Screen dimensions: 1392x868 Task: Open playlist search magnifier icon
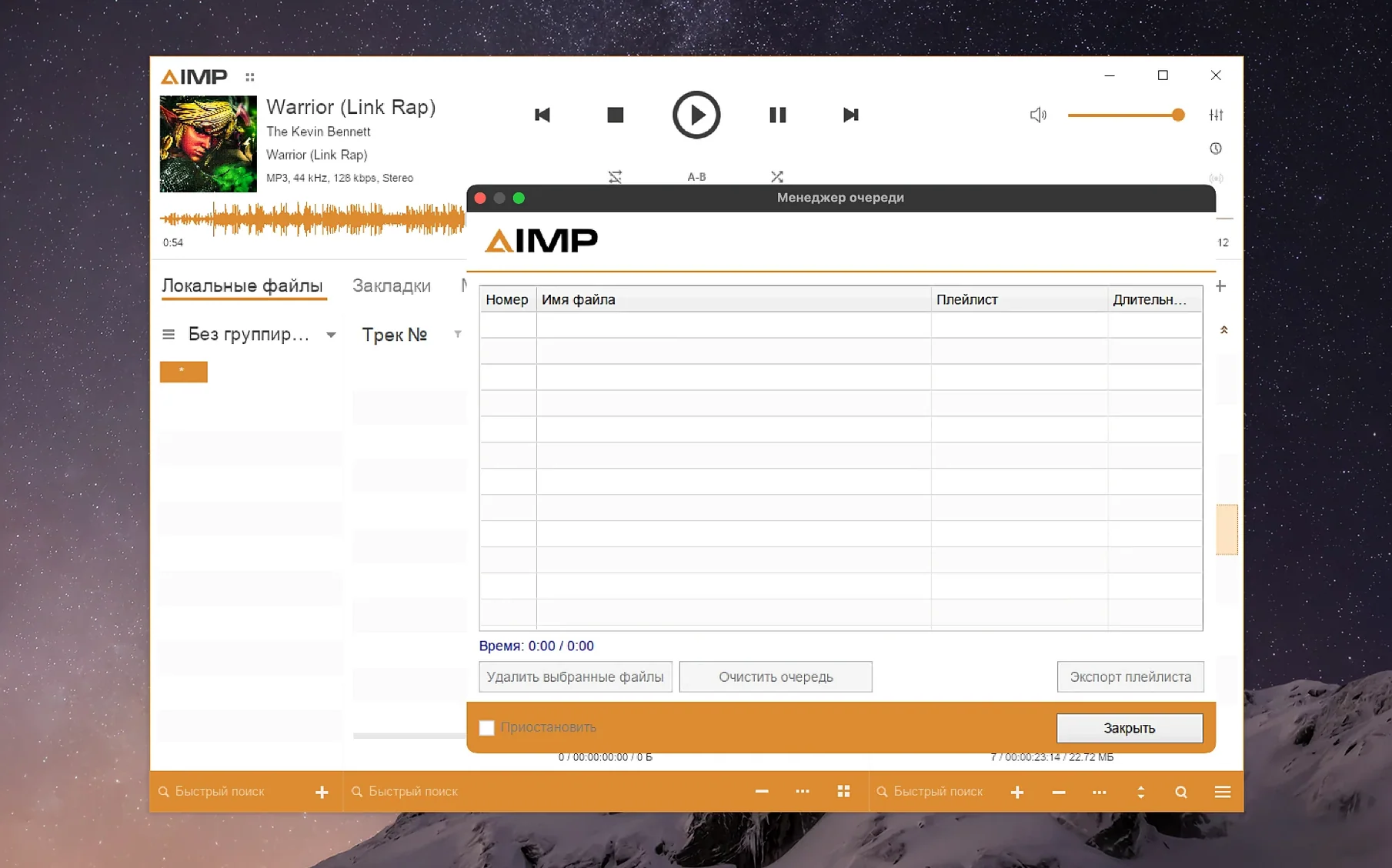[1181, 792]
